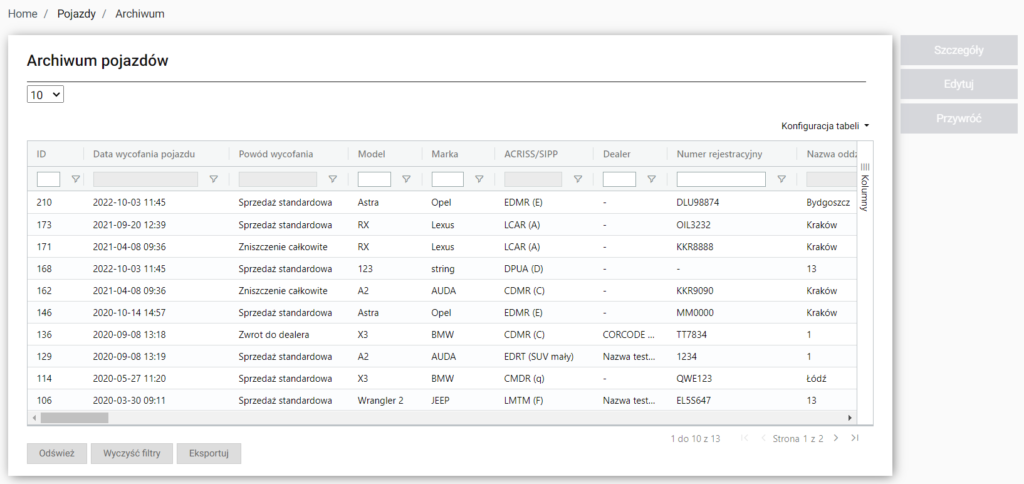Go to Home breadcrumb link

click(x=23, y=14)
